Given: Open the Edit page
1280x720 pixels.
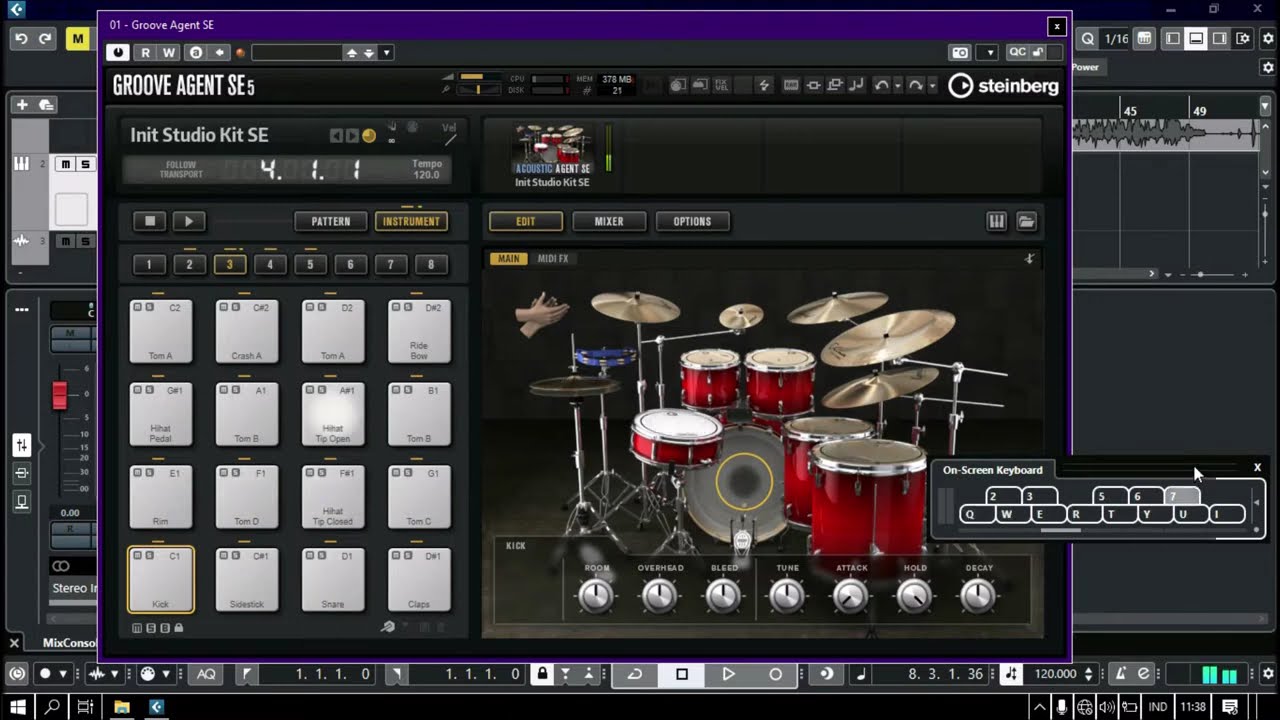Looking at the screenshot, I should coord(525,221).
